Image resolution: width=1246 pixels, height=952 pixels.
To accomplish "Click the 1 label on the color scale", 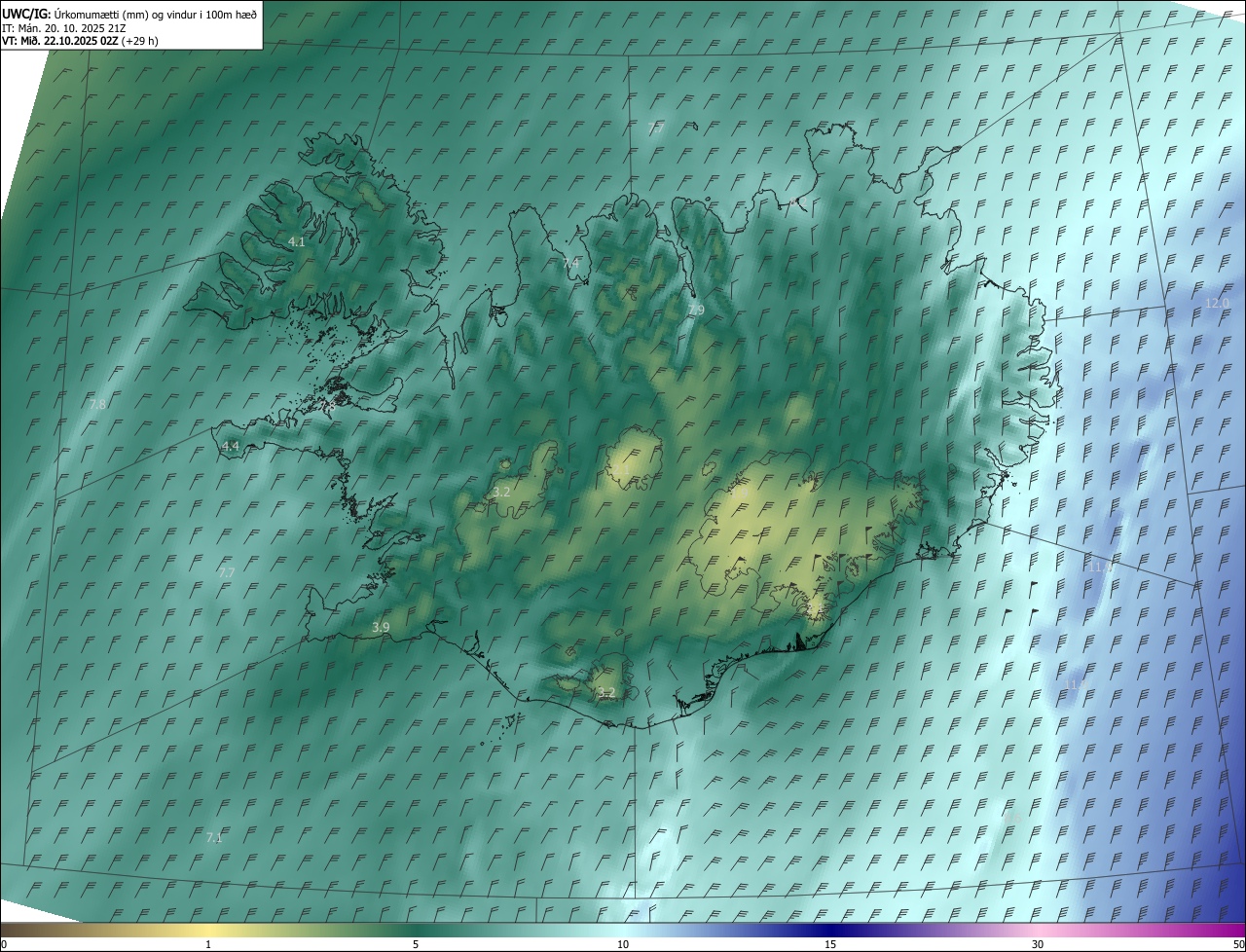I will 208,944.
